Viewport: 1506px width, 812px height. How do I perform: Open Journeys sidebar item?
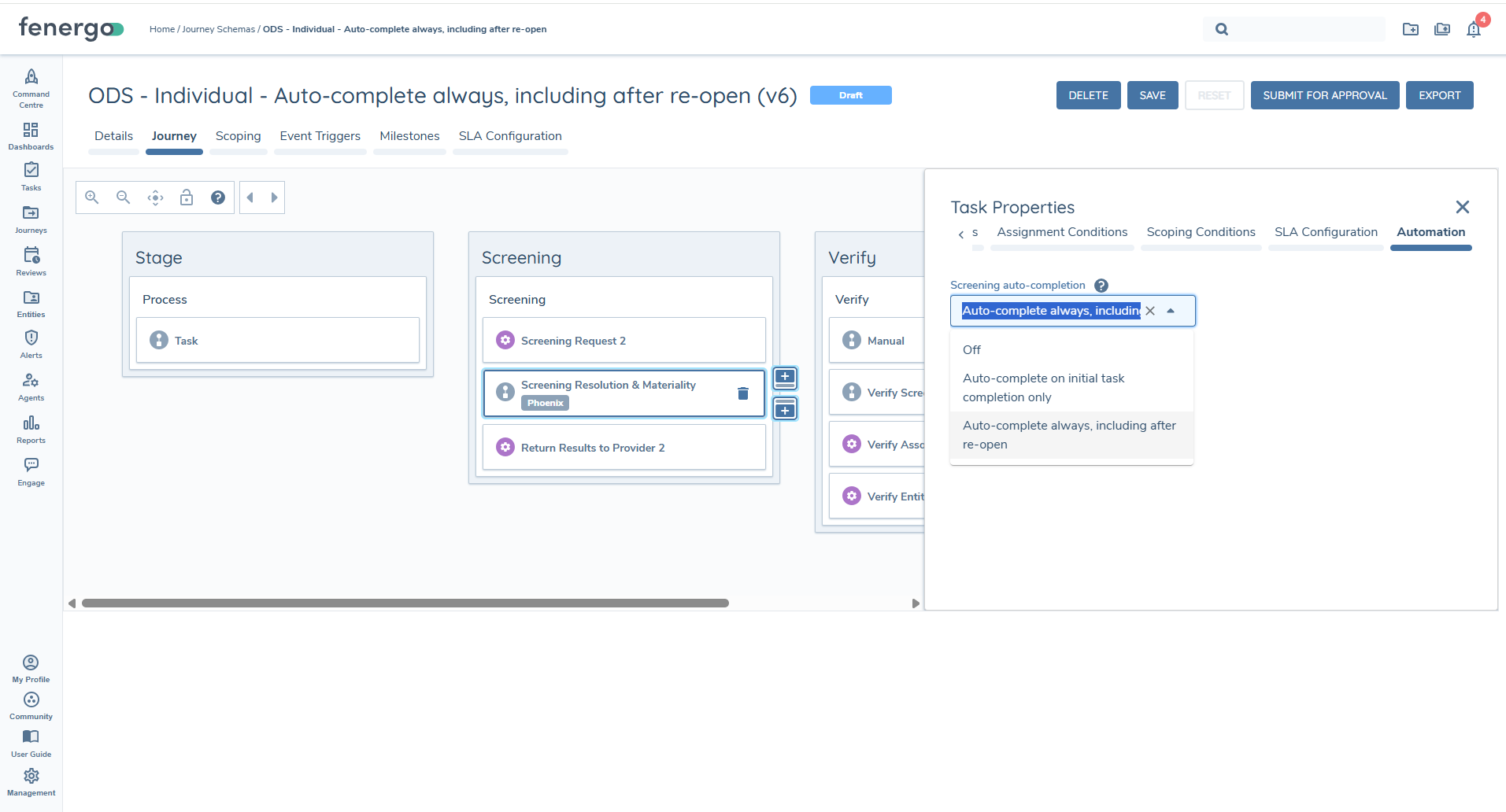(31, 220)
